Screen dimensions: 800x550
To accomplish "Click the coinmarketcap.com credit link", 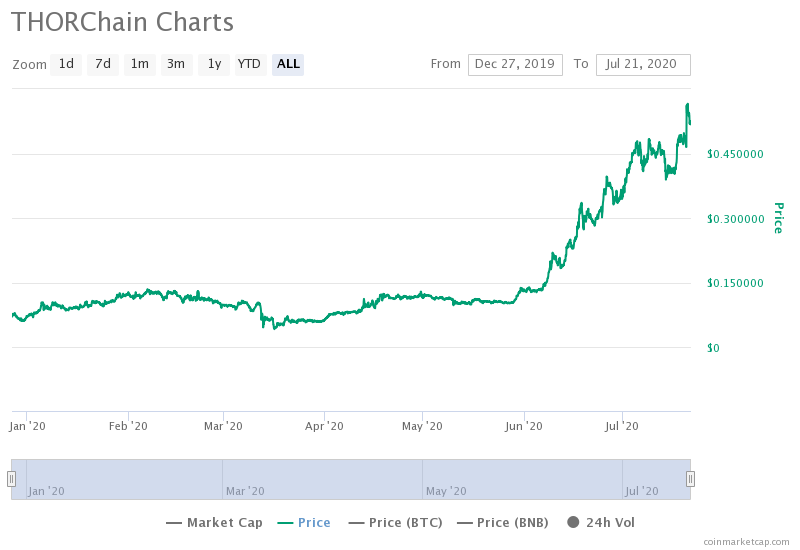I will (746, 542).
